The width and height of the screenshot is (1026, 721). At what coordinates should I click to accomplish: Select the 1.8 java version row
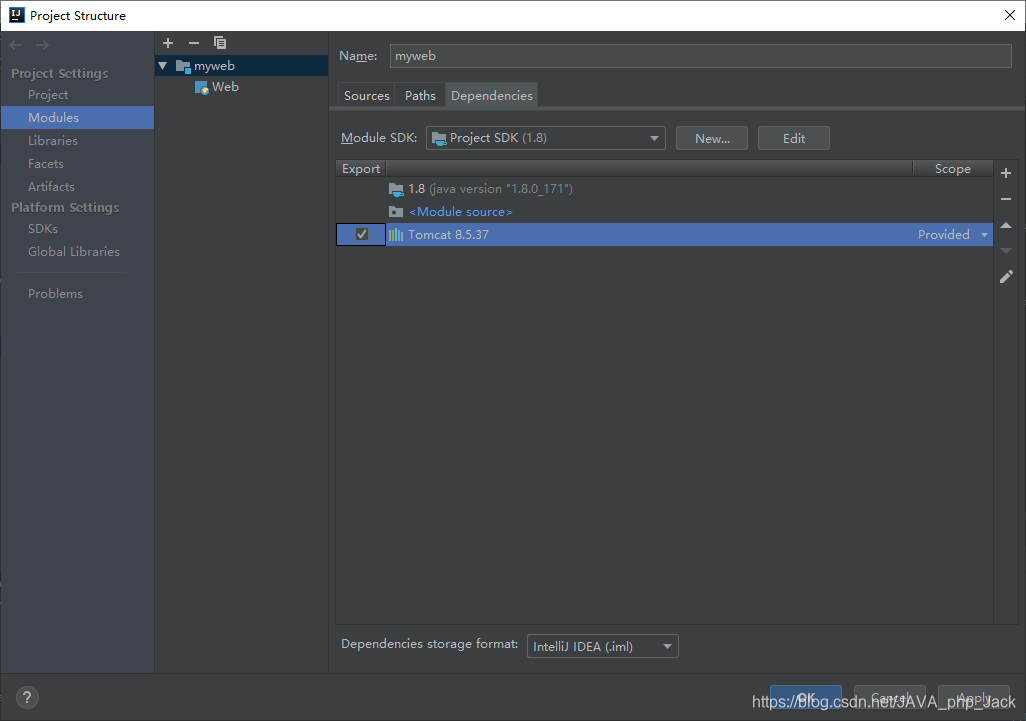click(x=664, y=189)
